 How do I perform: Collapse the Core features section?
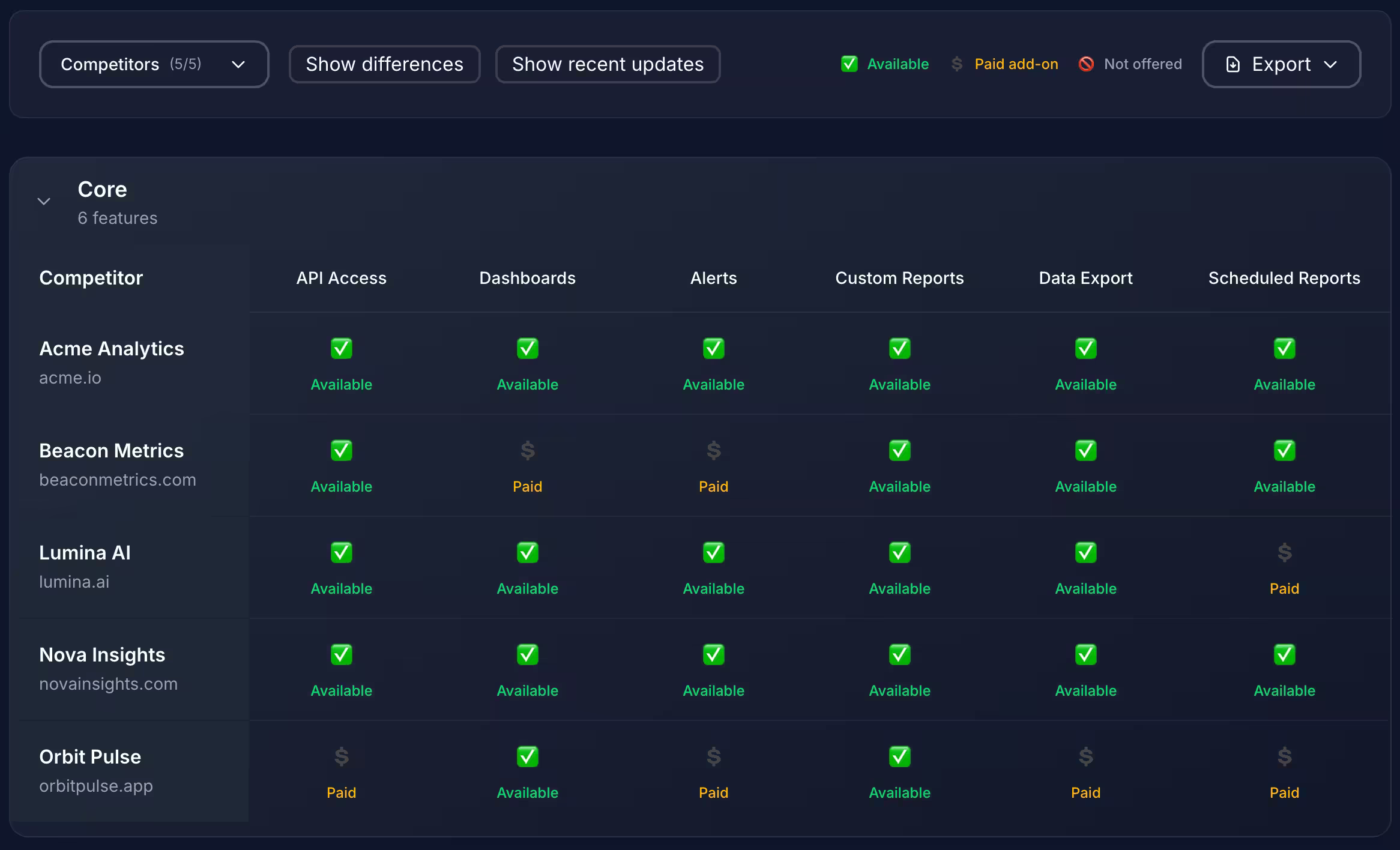[44, 202]
